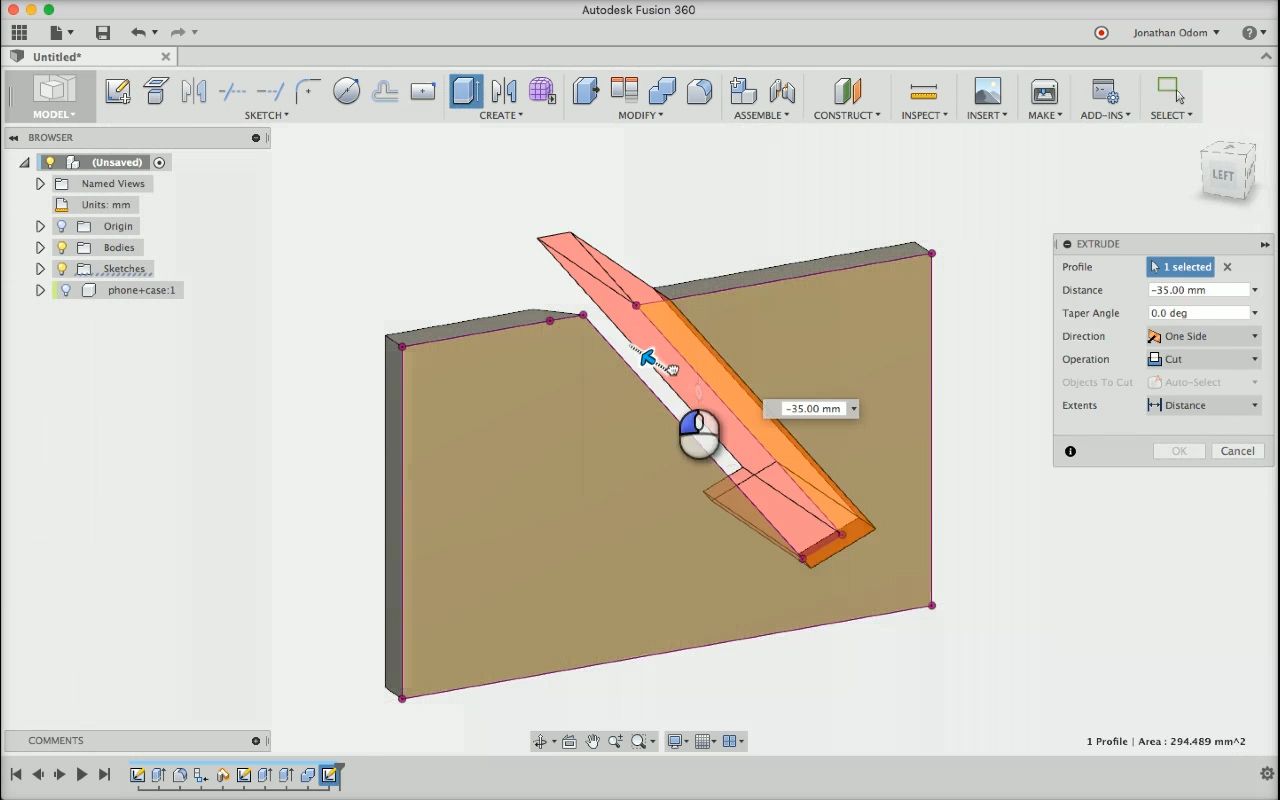Viewport: 1280px width, 800px height.
Task: Open the Jonathan Odom account menu
Action: (1176, 33)
